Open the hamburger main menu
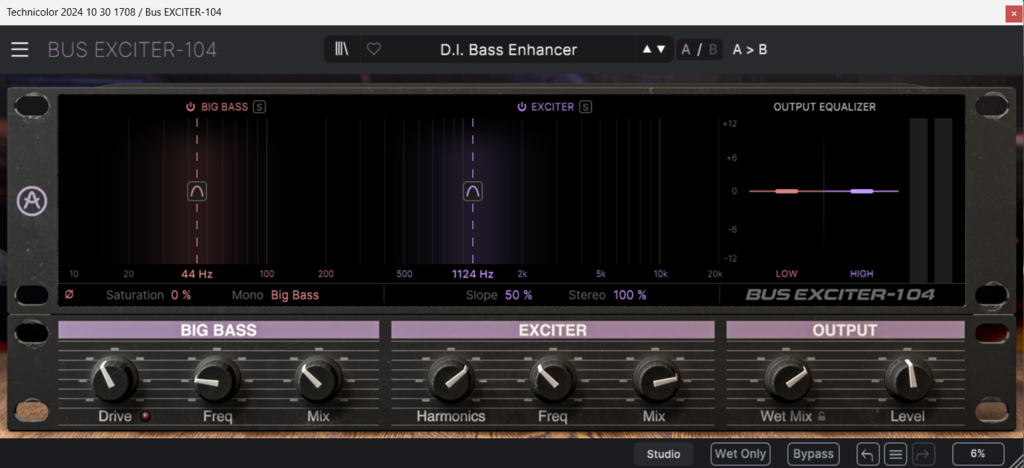The height and width of the screenshot is (468, 1024). [20, 50]
